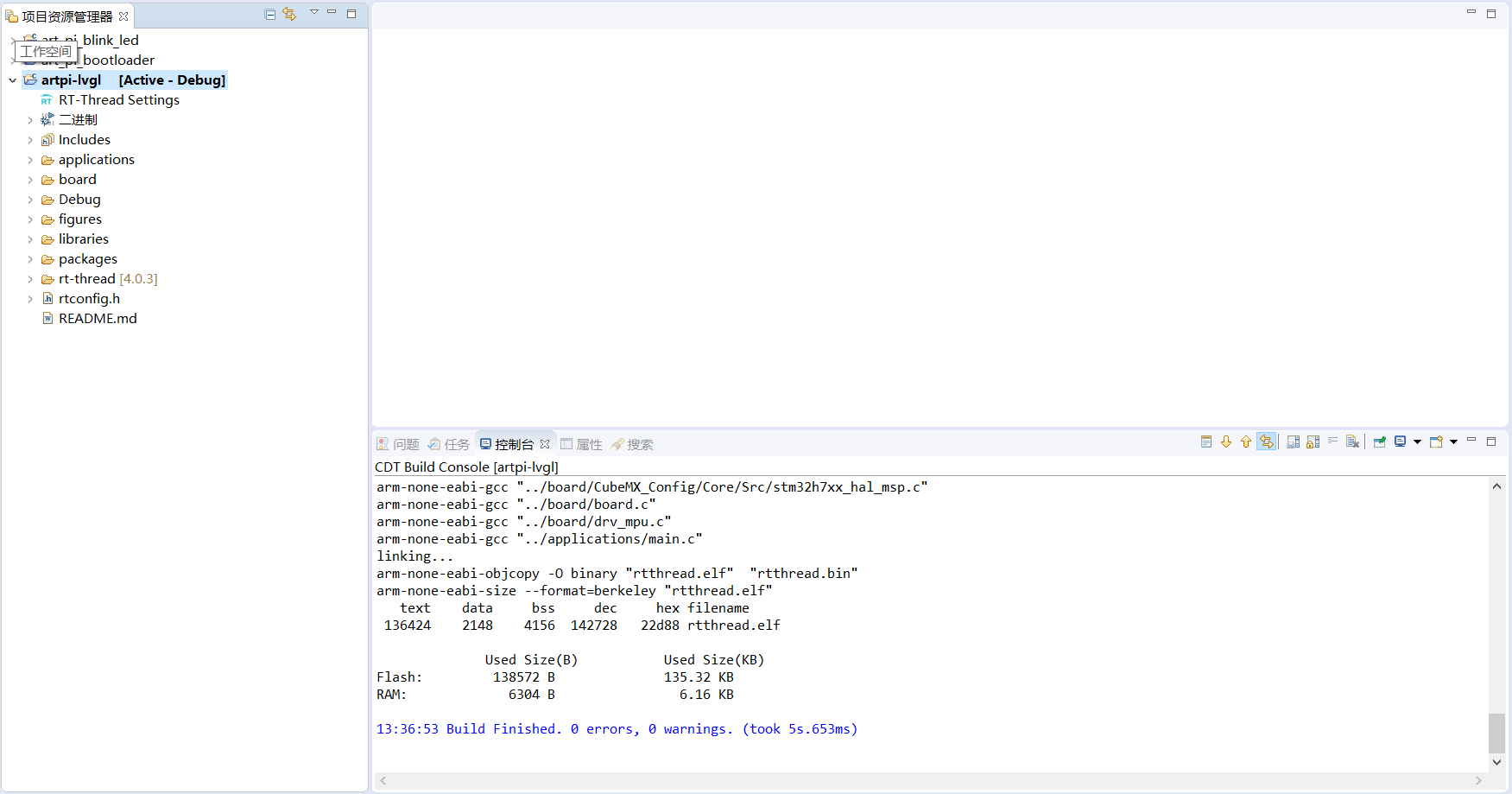Switch to the 搜索 search tab
This screenshot has width=1512, height=794.
632,444
